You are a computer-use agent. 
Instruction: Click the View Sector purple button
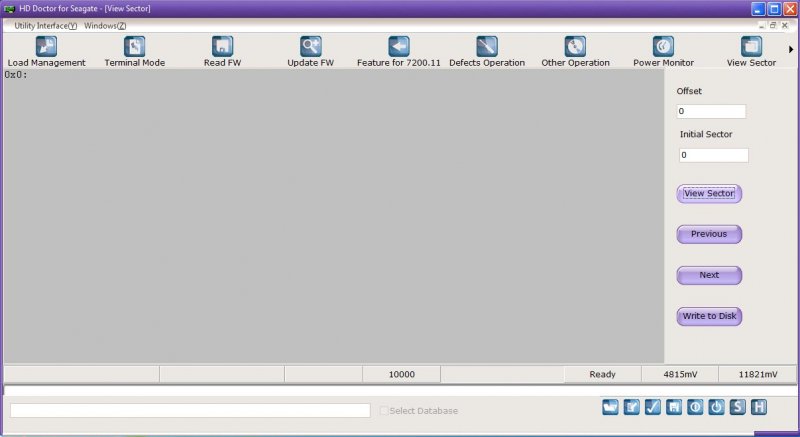[709, 194]
